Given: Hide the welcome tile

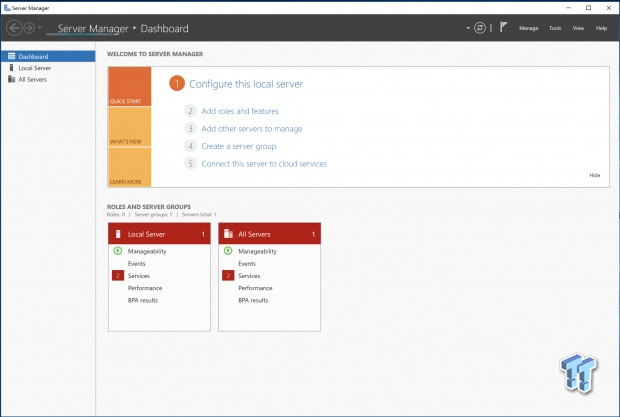Looking at the screenshot, I should point(595,175).
